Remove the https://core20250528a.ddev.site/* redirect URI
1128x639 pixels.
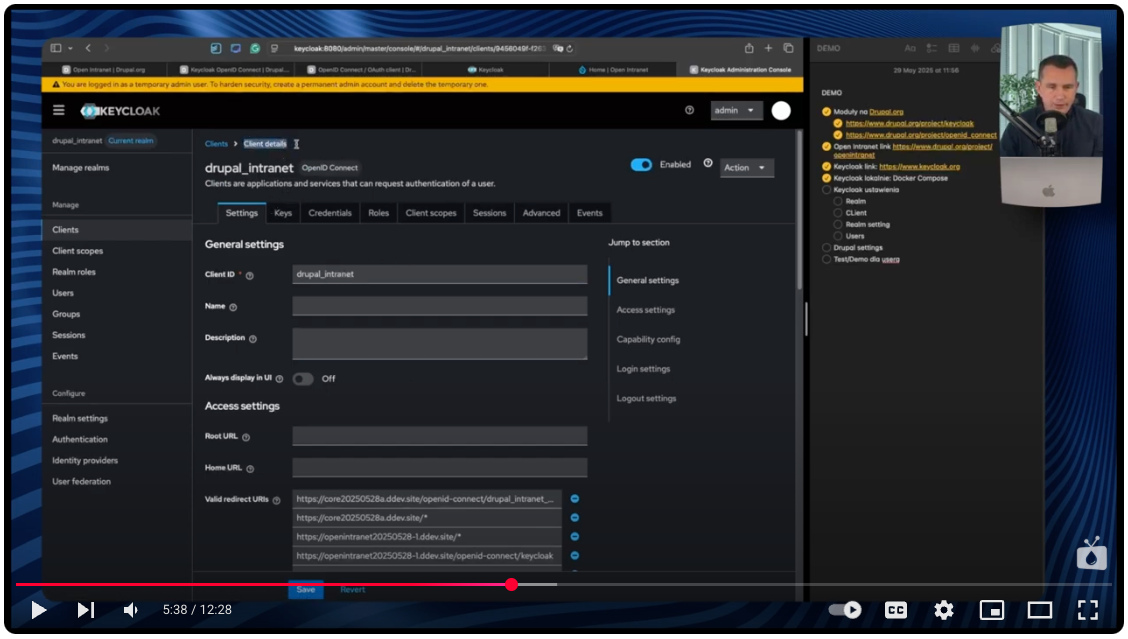pyautogui.click(x=575, y=517)
